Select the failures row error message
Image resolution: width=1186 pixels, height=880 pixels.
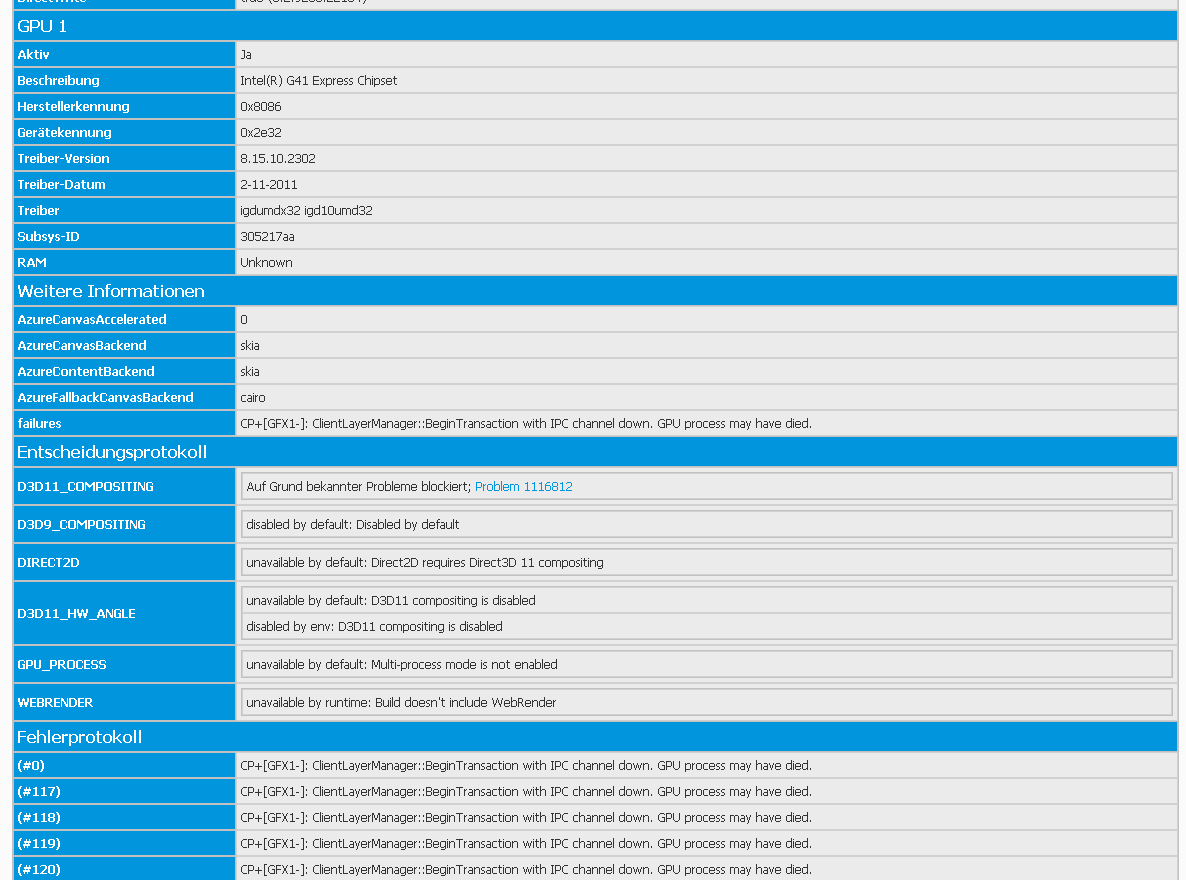coord(526,424)
